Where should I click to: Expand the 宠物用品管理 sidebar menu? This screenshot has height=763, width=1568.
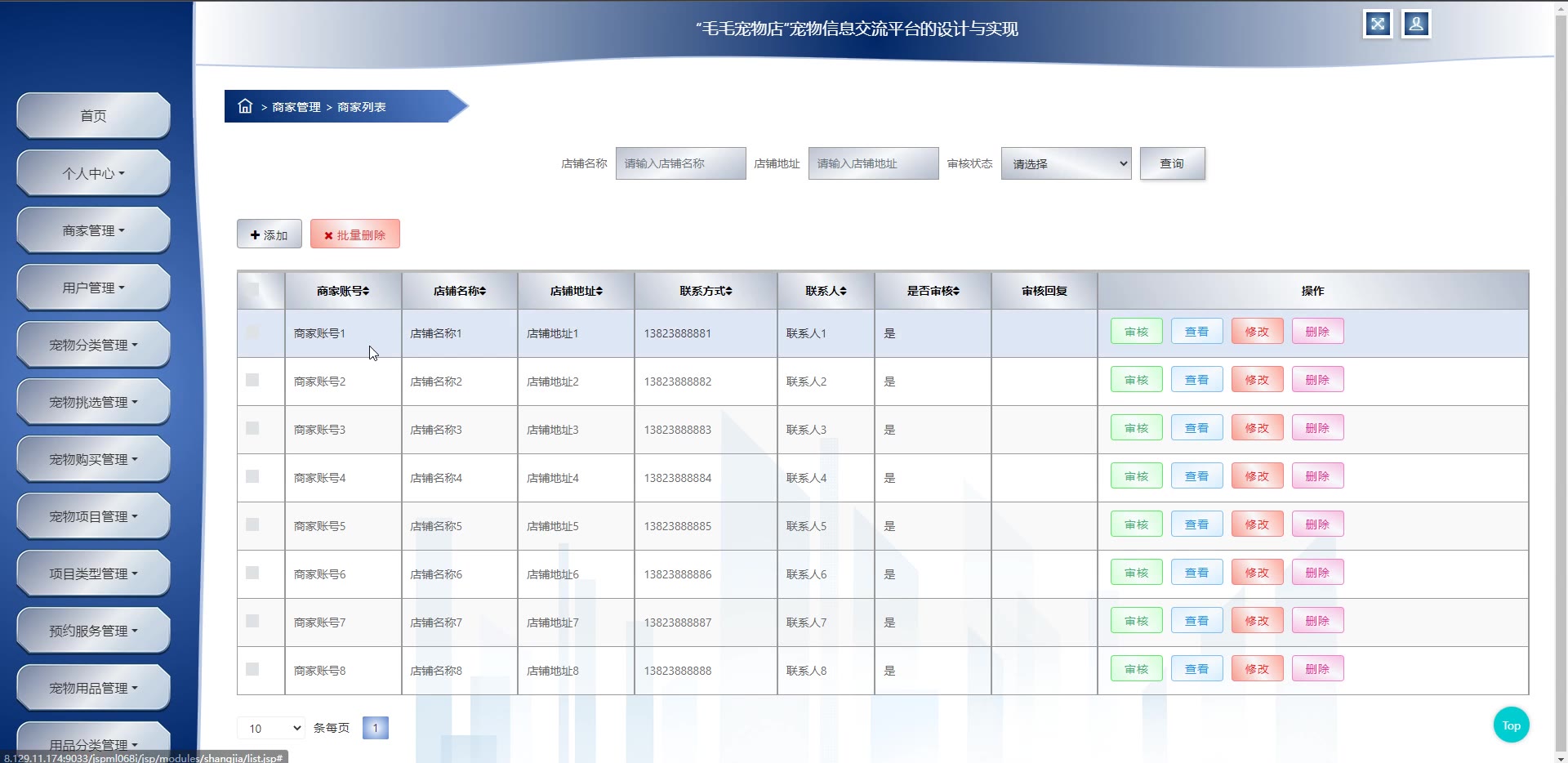pyautogui.click(x=93, y=688)
